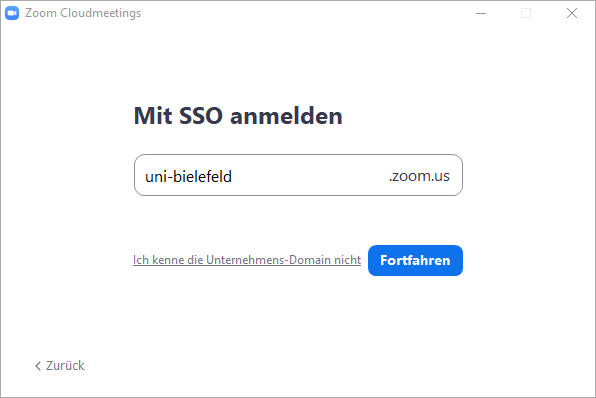Click the 'Mit SSO anmelden' heading
The width and height of the screenshot is (596, 398).
click(x=238, y=116)
